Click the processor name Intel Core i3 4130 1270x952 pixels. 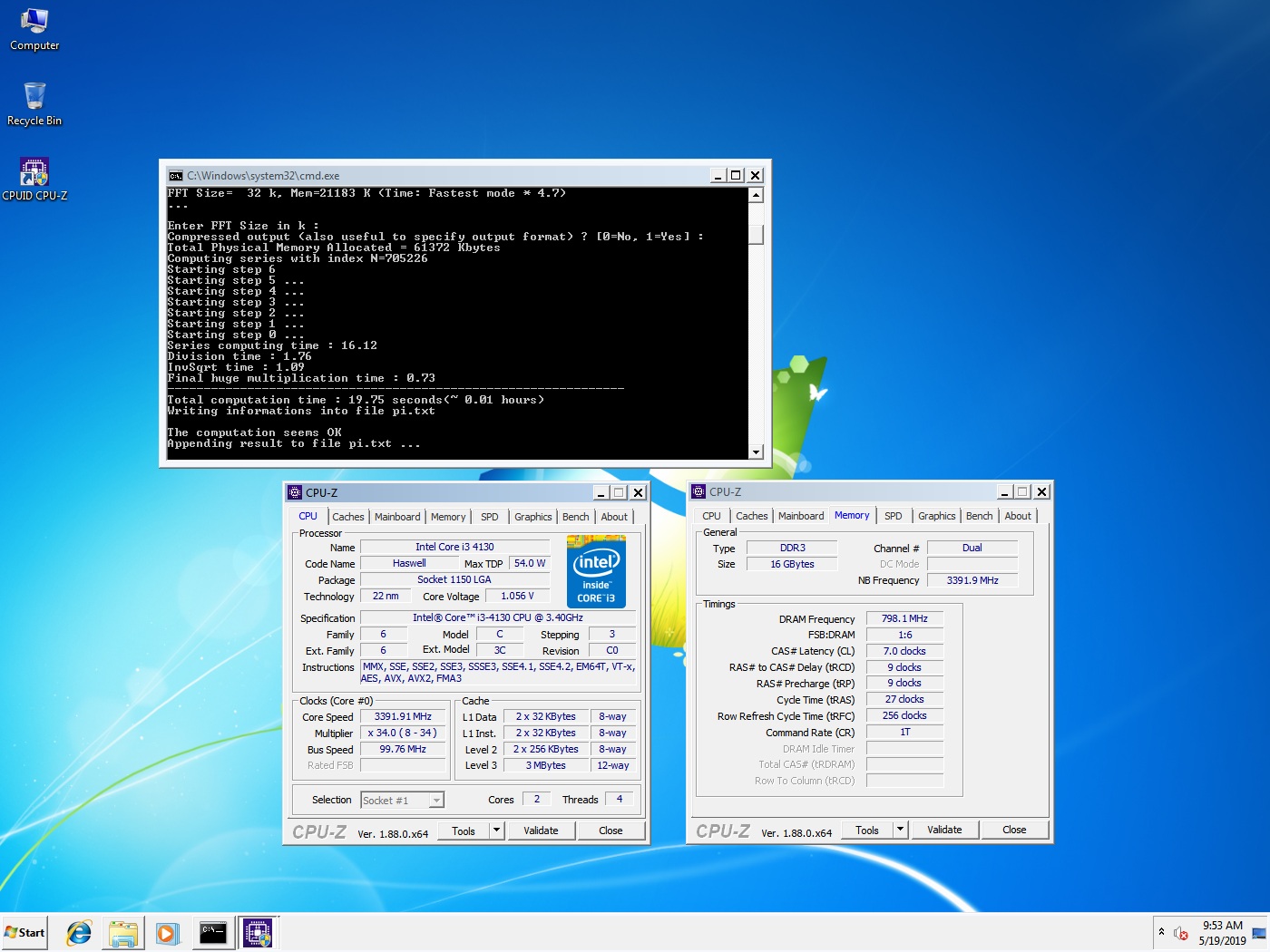click(454, 547)
